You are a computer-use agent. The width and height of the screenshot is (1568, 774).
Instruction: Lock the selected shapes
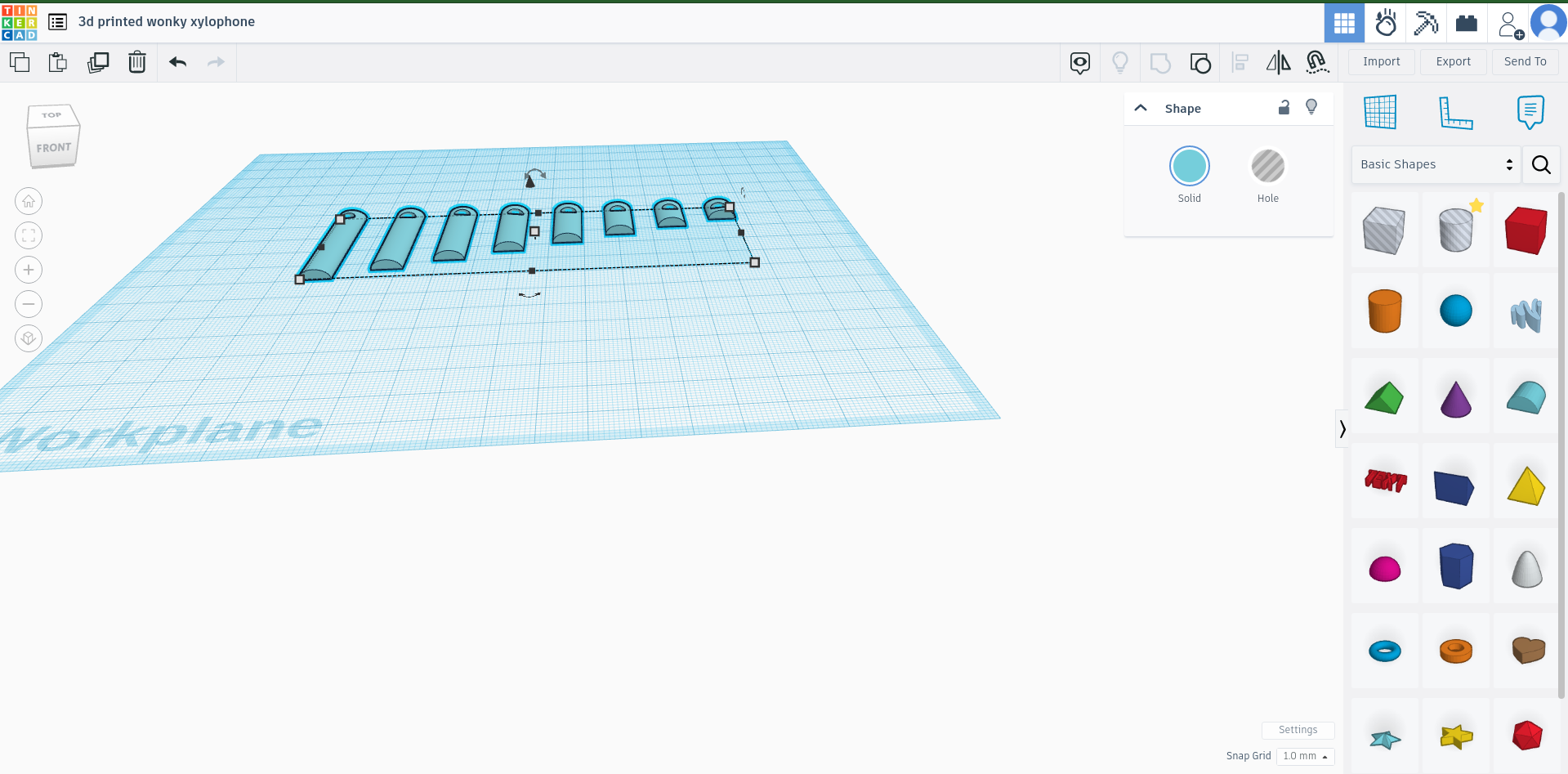(1284, 108)
